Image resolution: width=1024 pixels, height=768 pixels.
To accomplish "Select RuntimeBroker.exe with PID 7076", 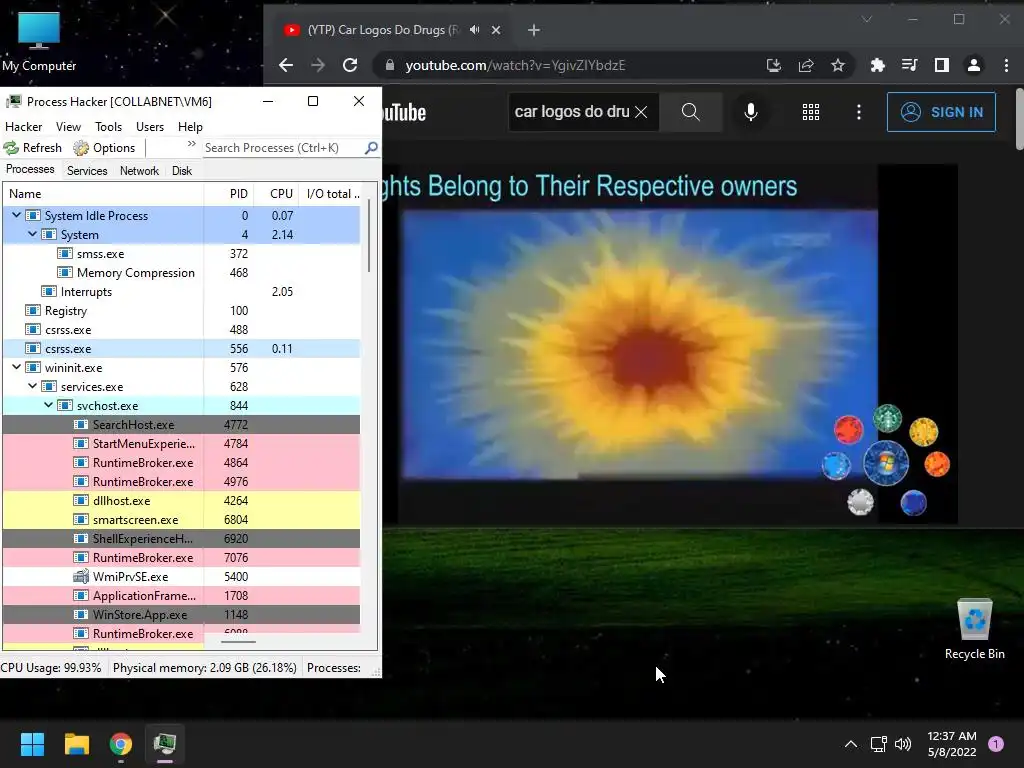I will coord(182,557).
